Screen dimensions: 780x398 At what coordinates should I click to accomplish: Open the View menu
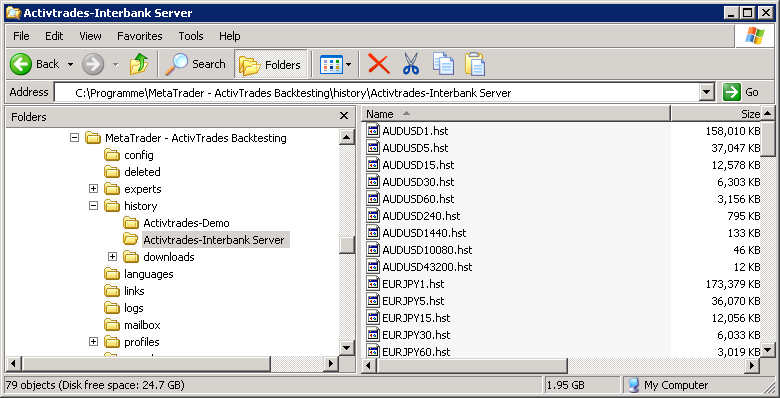[90, 36]
